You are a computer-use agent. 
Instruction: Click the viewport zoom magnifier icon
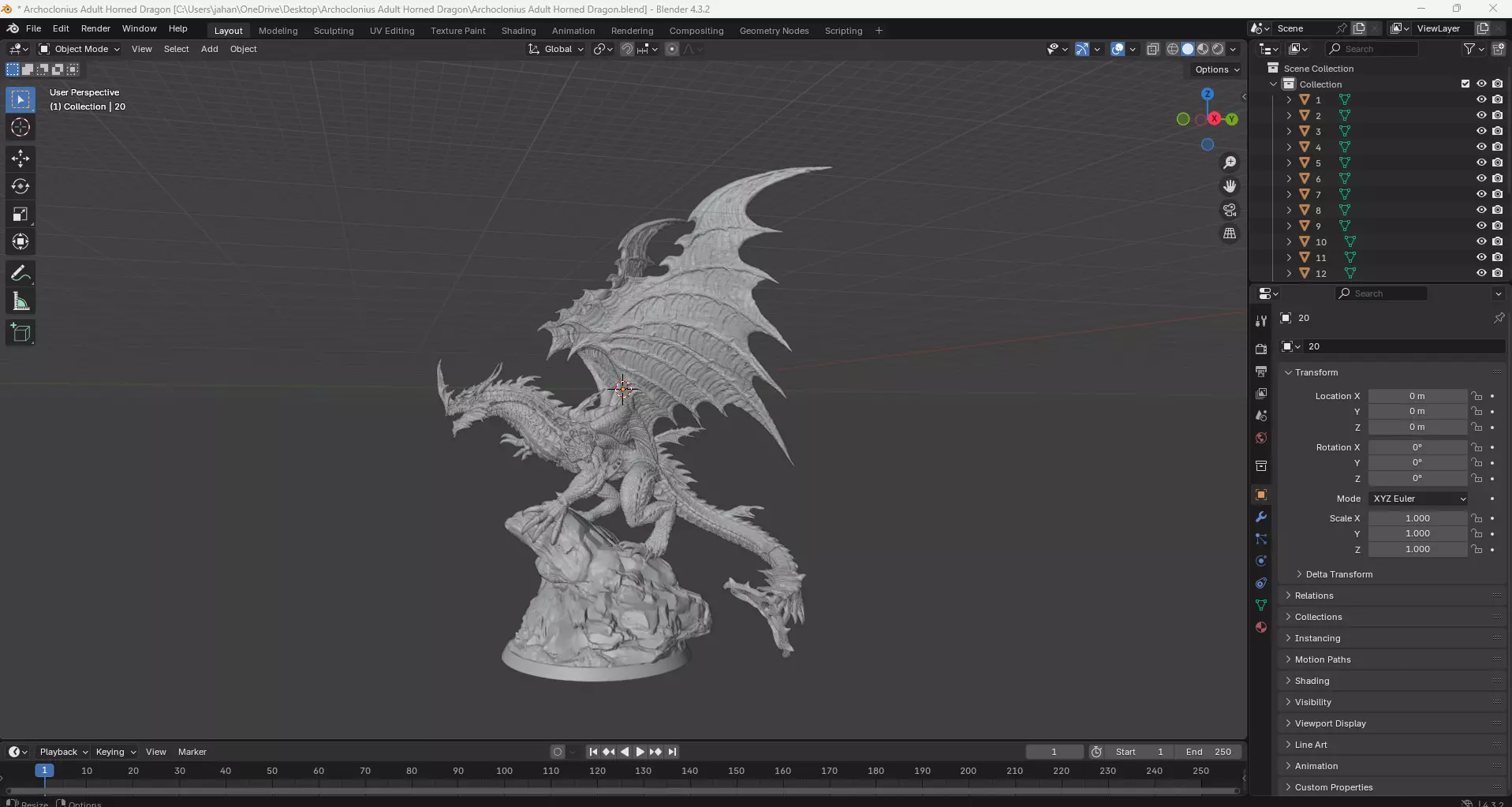click(1230, 163)
